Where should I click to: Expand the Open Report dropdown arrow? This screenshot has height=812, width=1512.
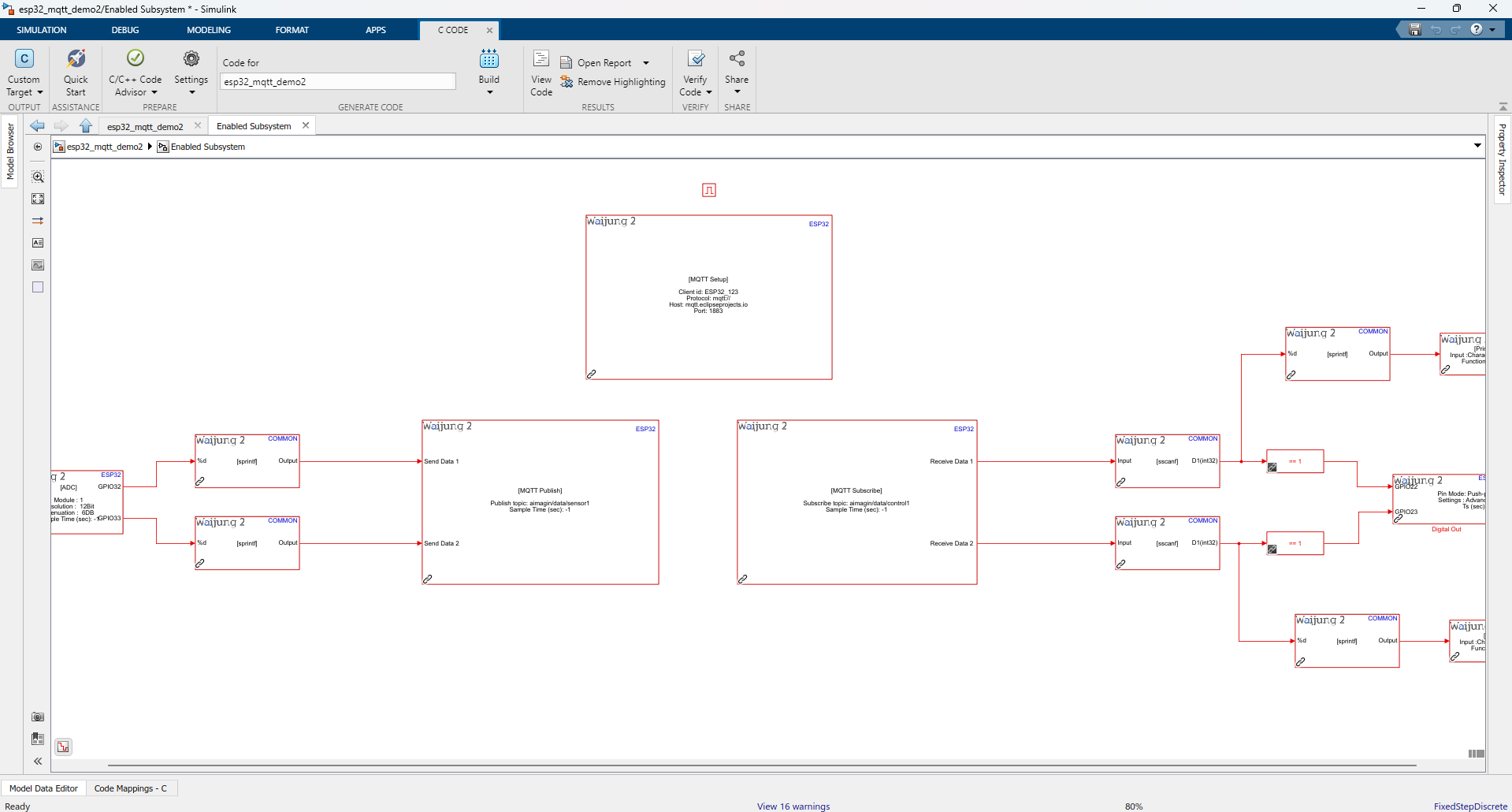[646, 63]
